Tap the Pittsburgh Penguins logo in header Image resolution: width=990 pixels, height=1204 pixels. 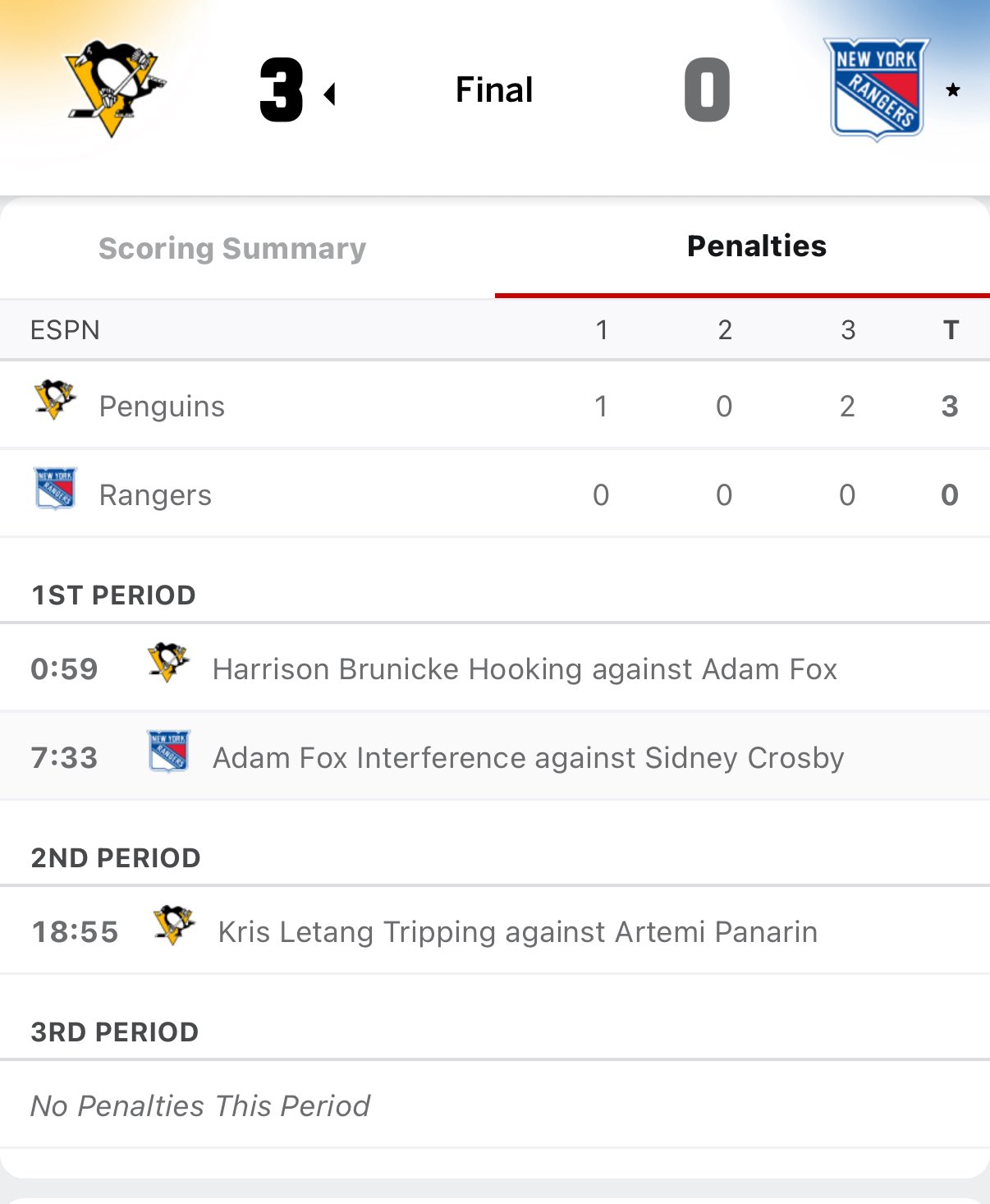pos(114,89)
